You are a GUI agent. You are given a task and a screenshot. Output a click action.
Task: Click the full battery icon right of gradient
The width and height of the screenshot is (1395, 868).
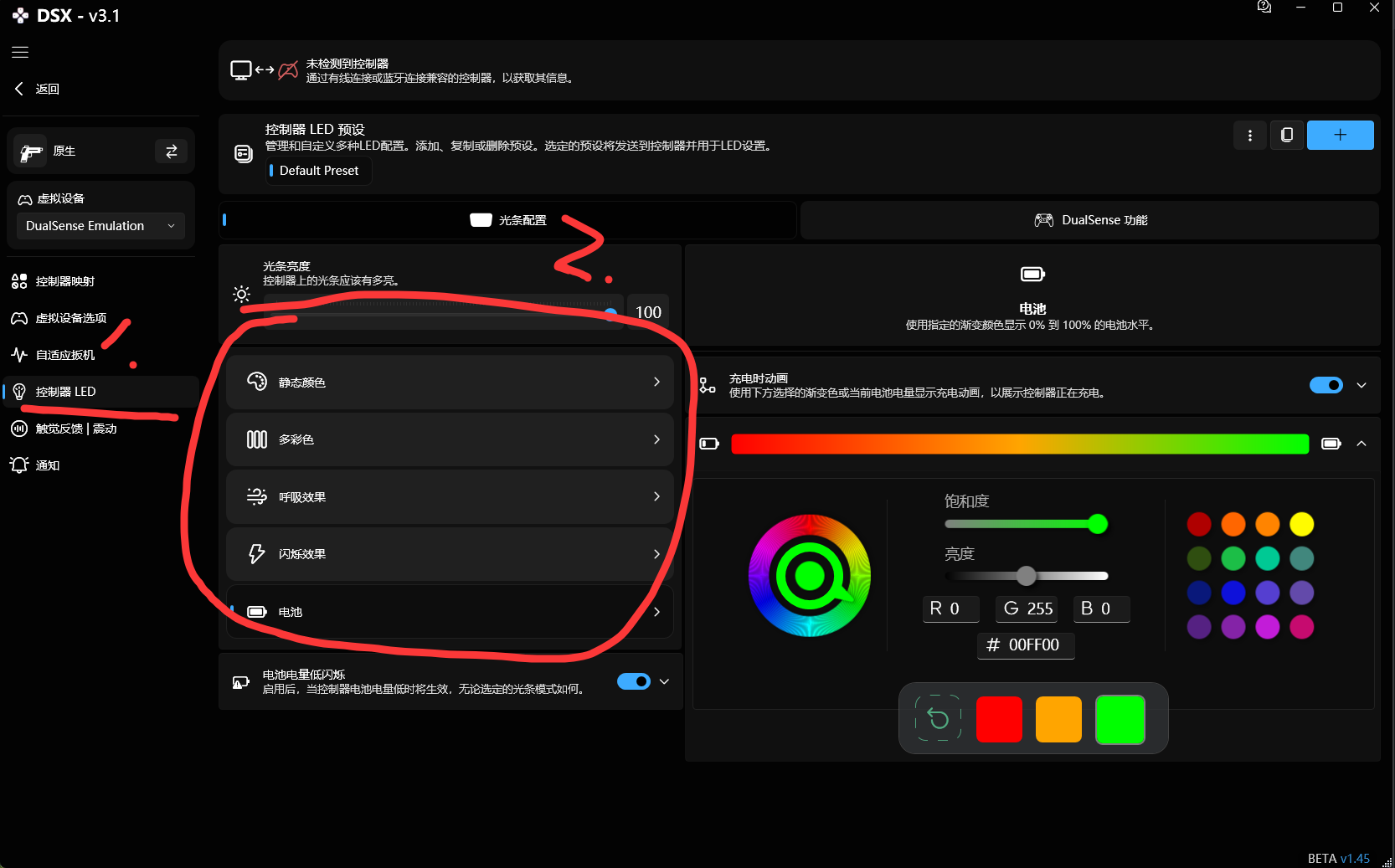[1331, 444]
